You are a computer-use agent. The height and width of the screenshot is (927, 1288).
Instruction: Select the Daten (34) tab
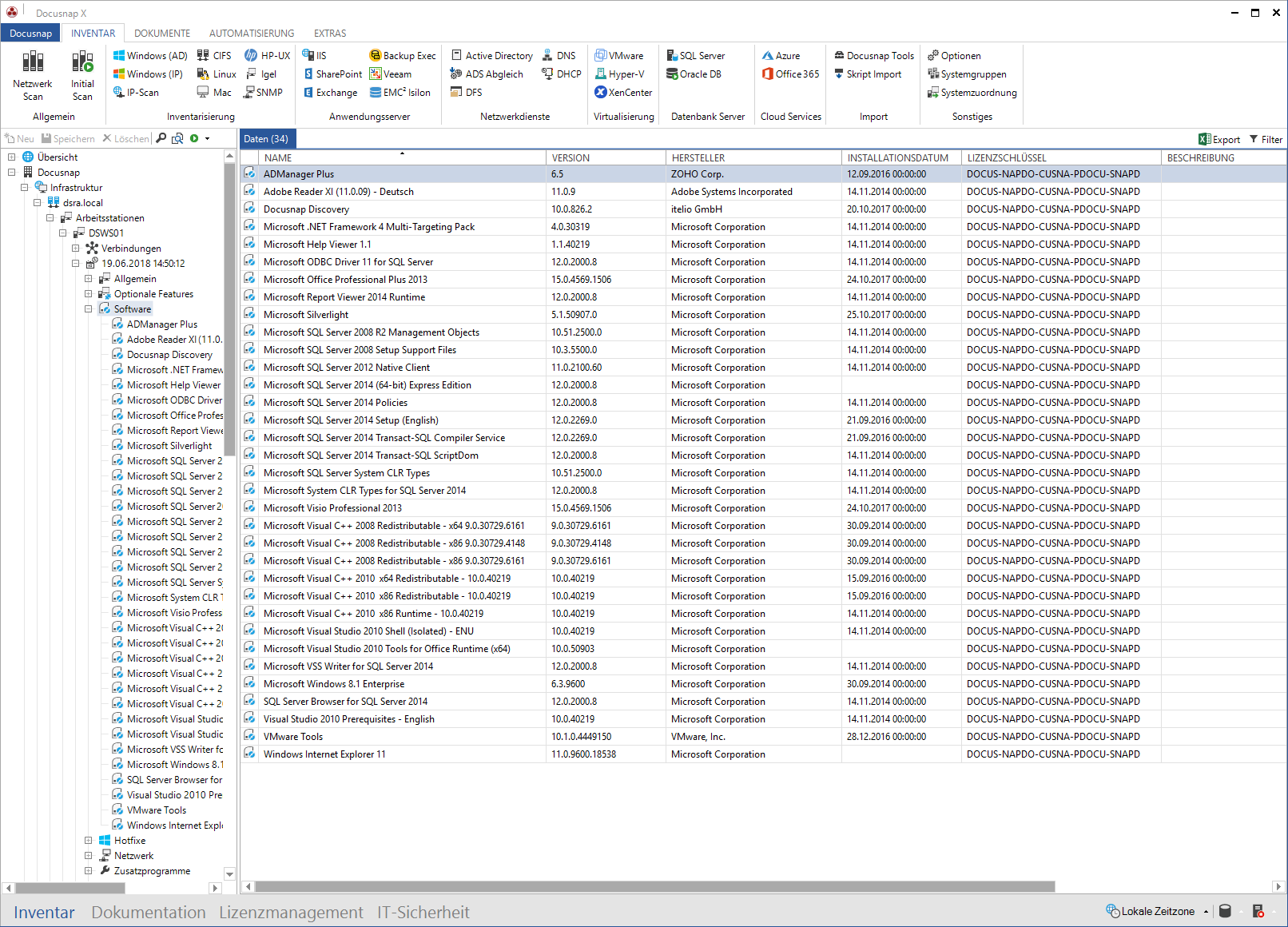tap(267, 139)
